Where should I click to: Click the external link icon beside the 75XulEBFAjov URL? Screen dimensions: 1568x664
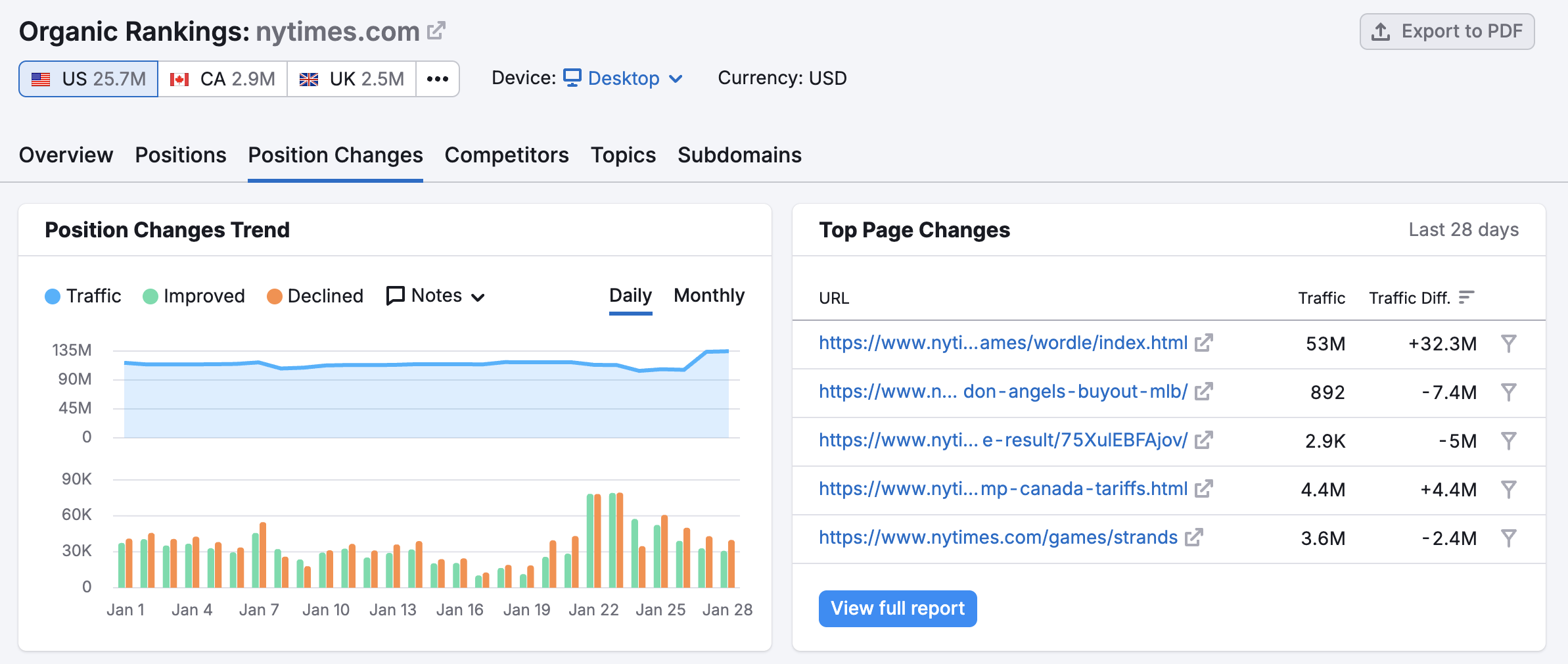pyautogui.click(x=1203, y=441)
